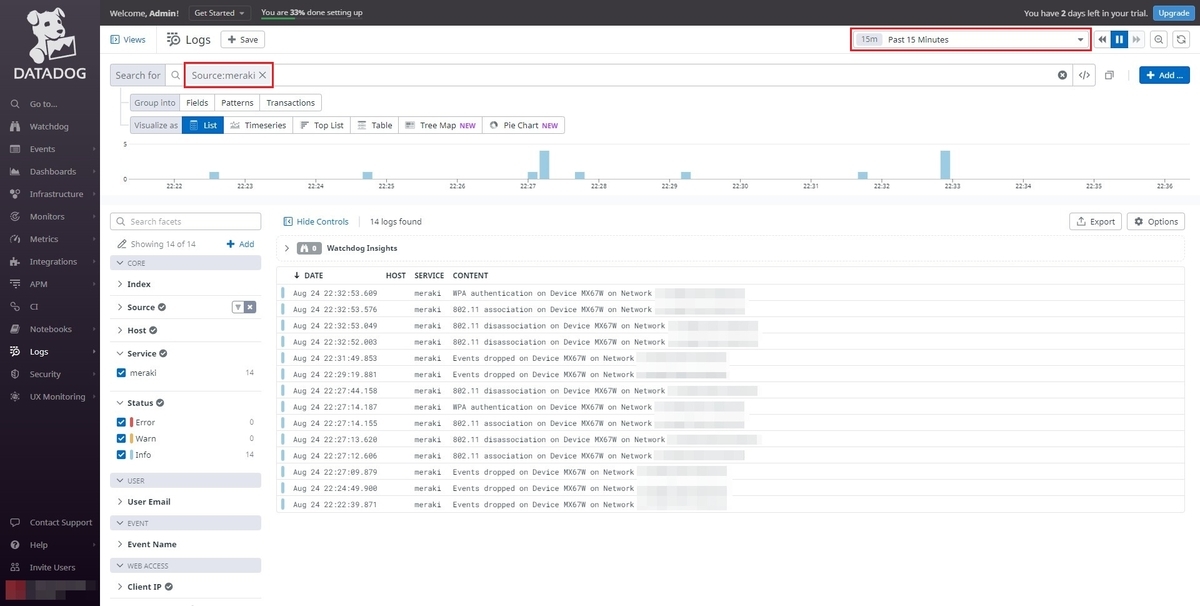Open the Get Started dropdown
The width and height of the screenshot is (1200, 606).
coord(219,13)
